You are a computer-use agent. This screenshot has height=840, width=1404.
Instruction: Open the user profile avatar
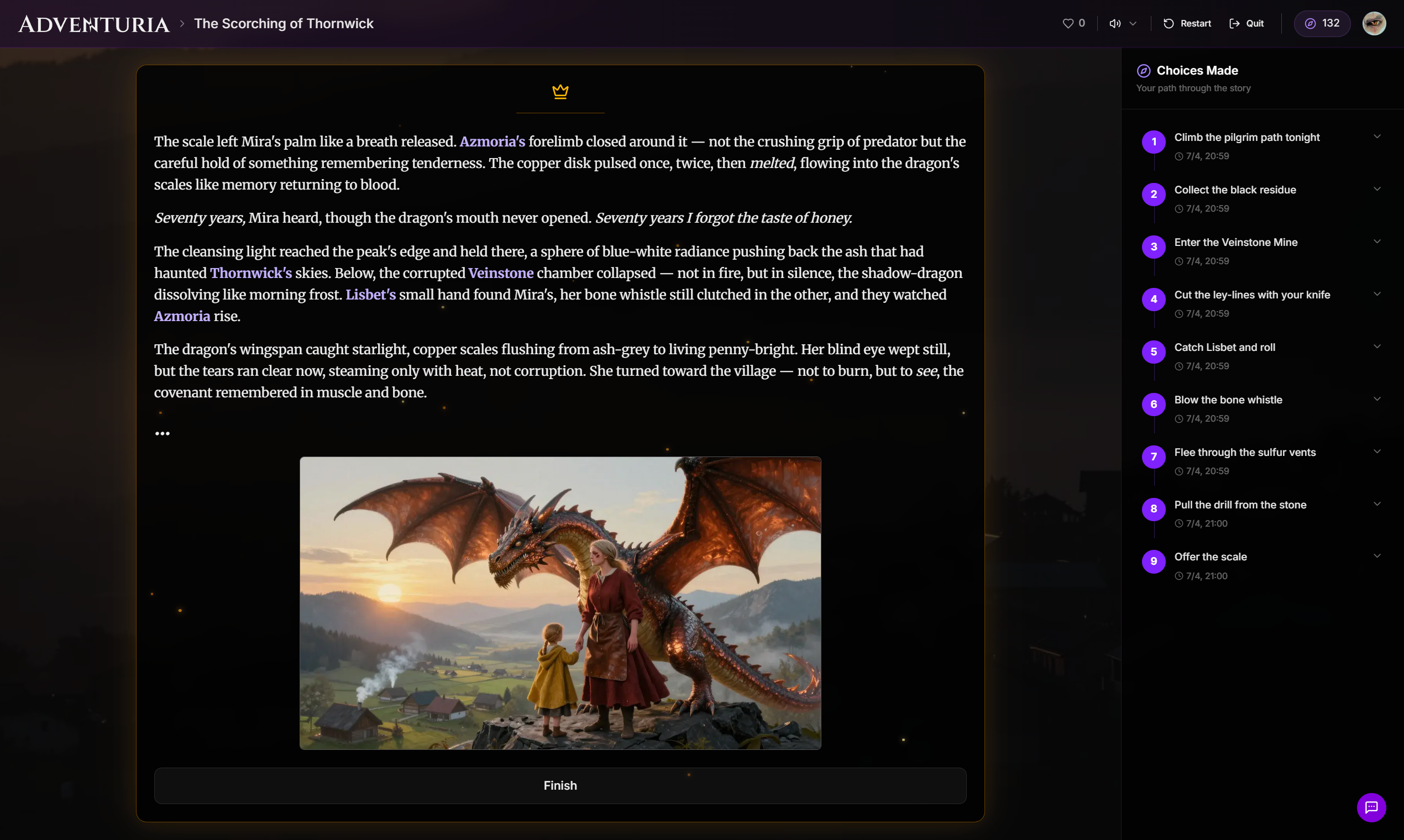click(1374, 23)
